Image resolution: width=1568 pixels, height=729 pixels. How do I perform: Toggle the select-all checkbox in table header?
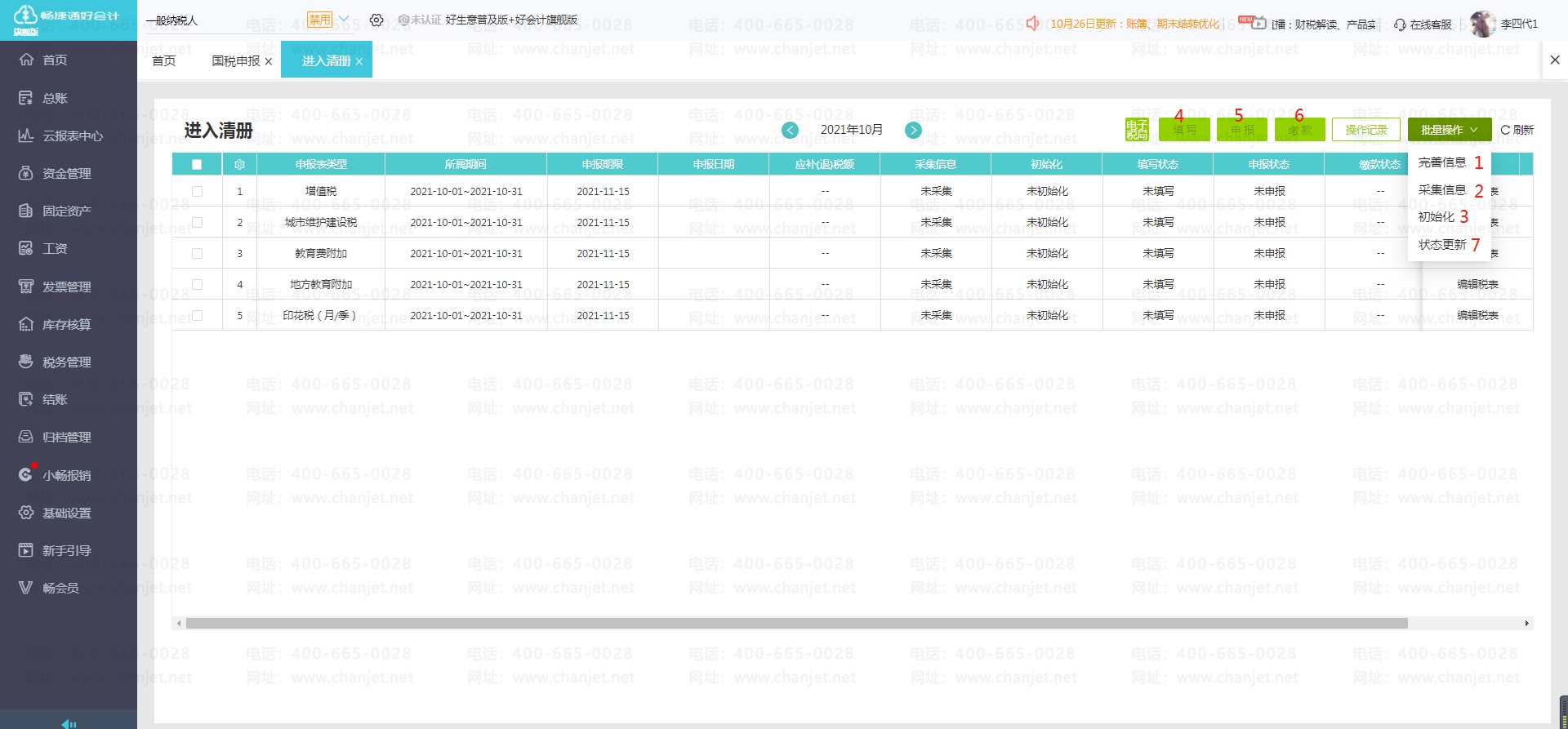[197, 164]
